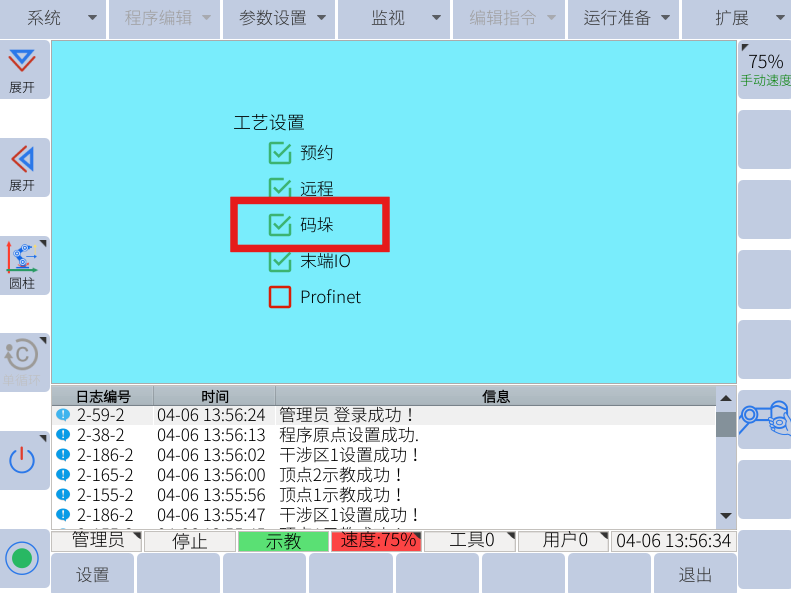Open the 扩展 menu
The height and width of the screenshot is (593, 791).
(738, 18)
